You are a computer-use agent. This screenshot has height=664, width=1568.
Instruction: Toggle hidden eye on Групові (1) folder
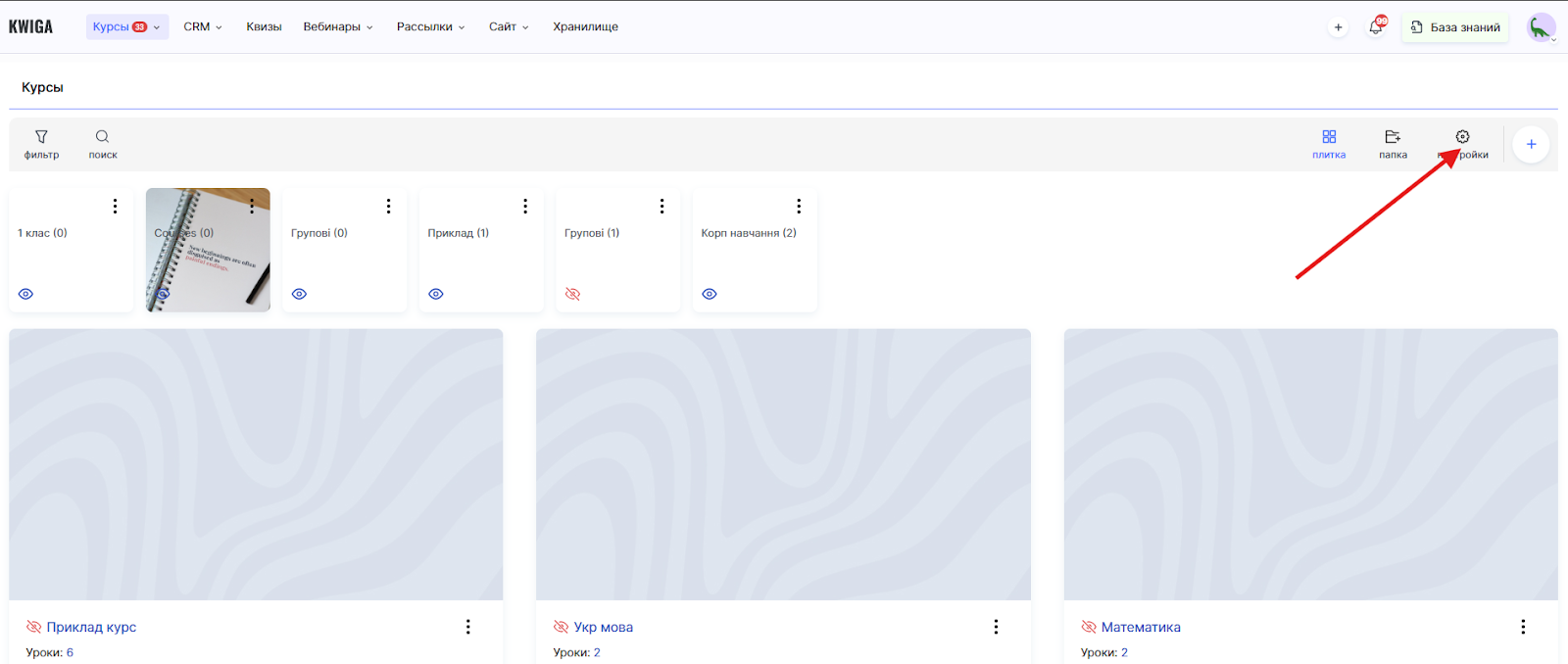coord(573,294)
